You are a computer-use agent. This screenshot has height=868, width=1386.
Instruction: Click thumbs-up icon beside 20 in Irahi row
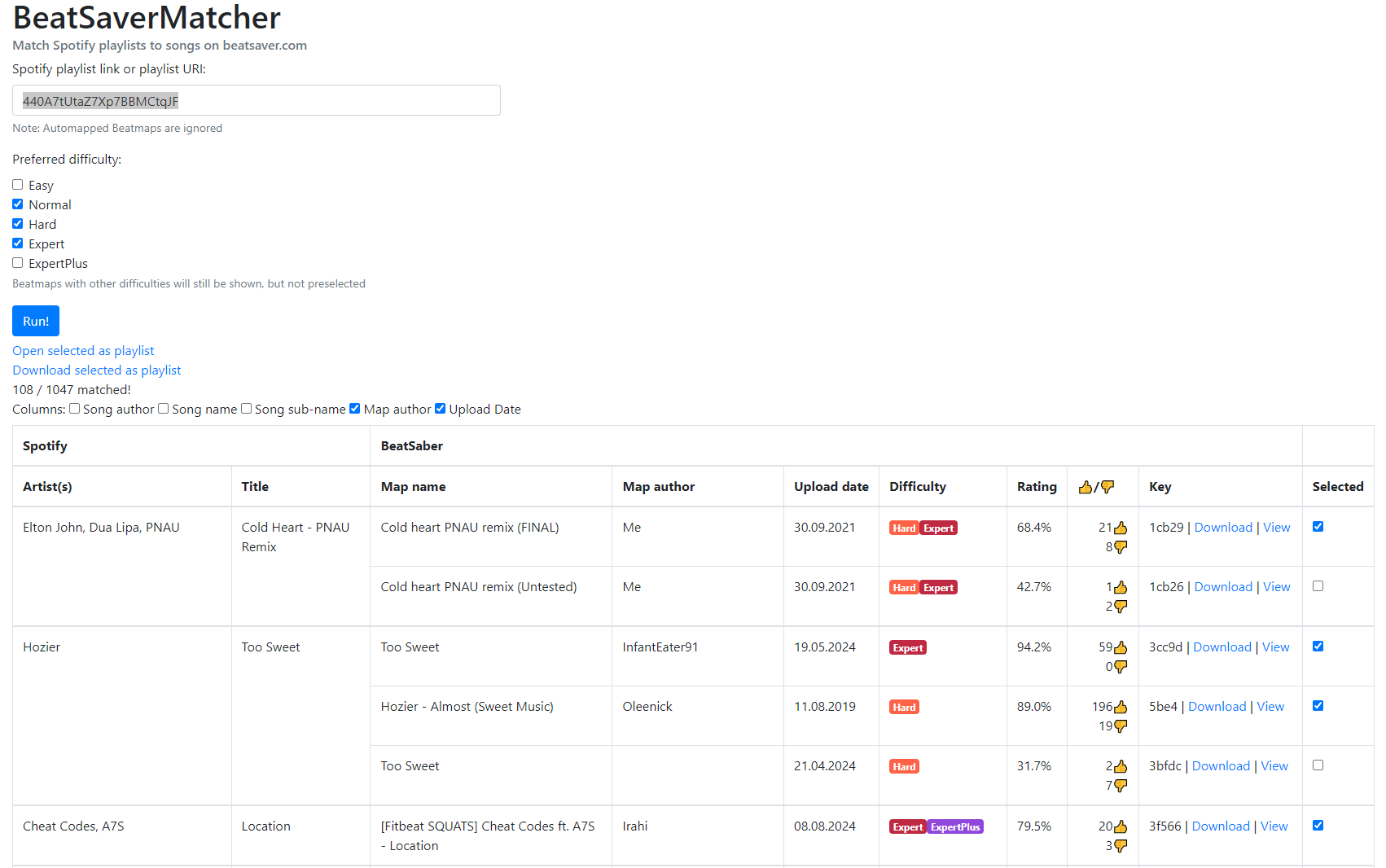point(1121,826)
